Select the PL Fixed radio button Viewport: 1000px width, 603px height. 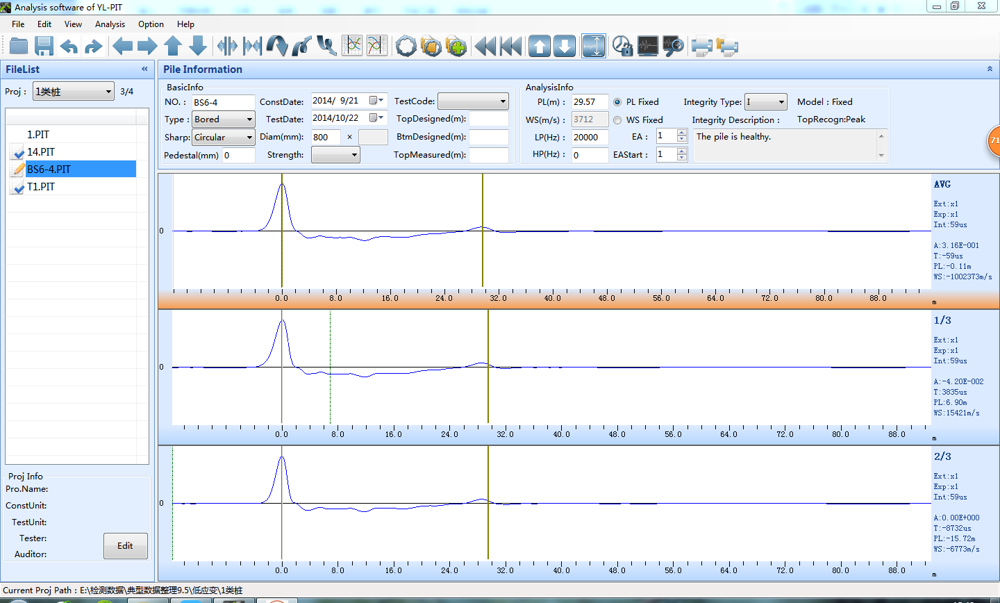pos(617,102)
